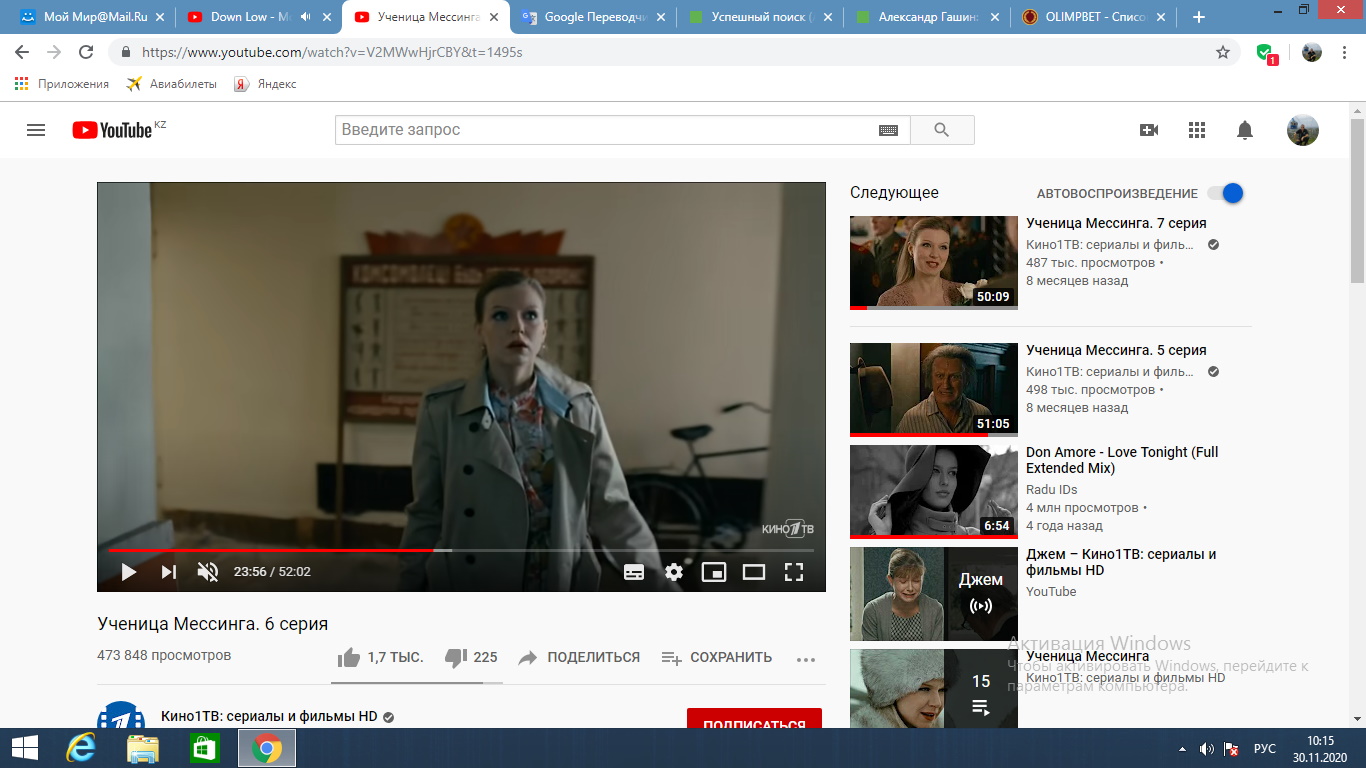
Task: Switch the video to full screen
Action: (794, 572)
